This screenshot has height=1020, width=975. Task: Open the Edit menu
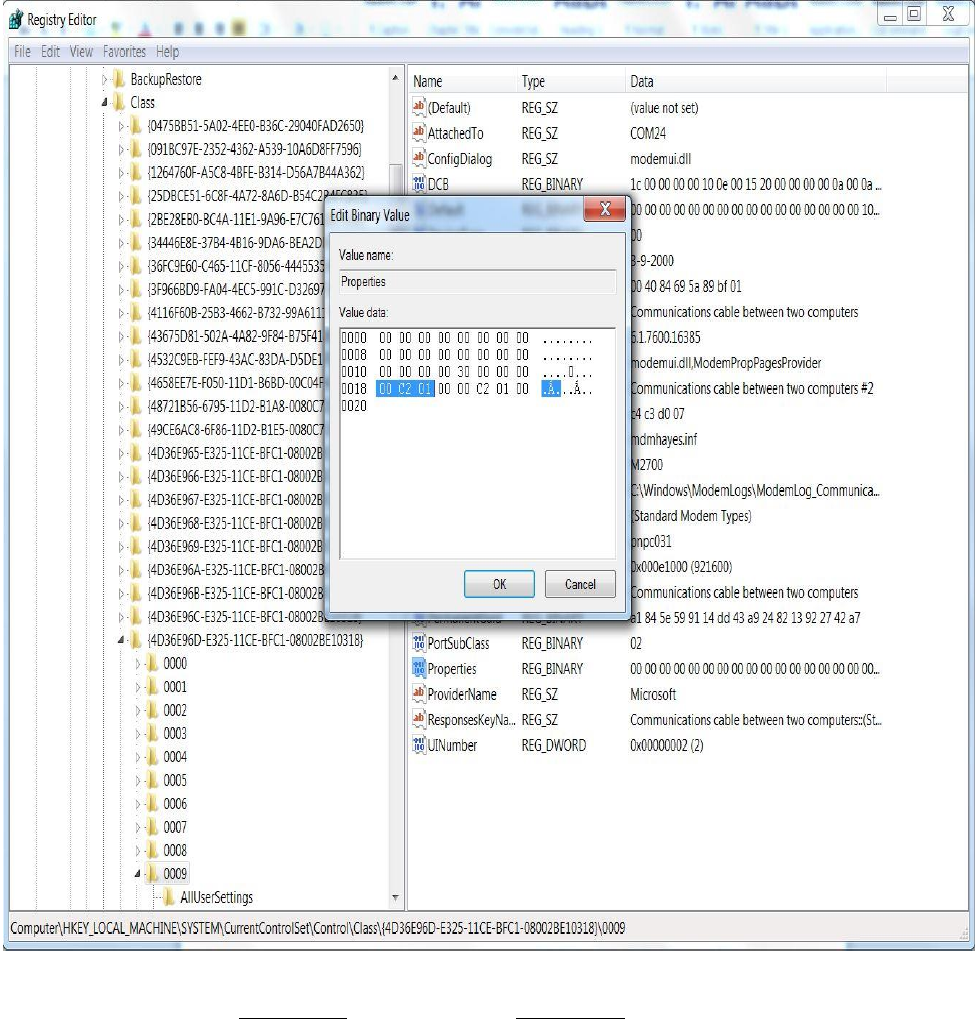point(50,51)
